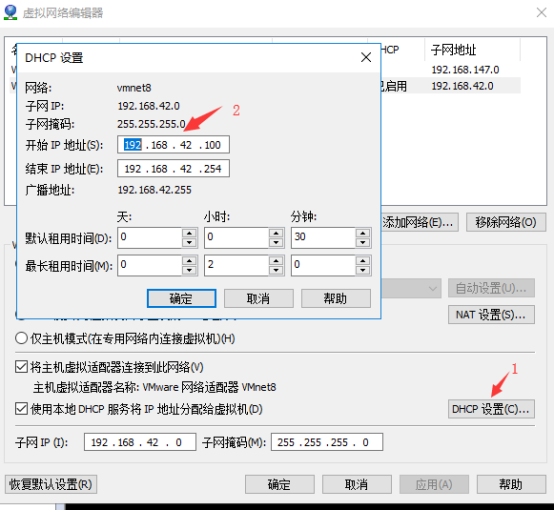This screenshot has width=554, height=510.
Task: Open DHCP 设置(C)... button
Action: [491, 409]
